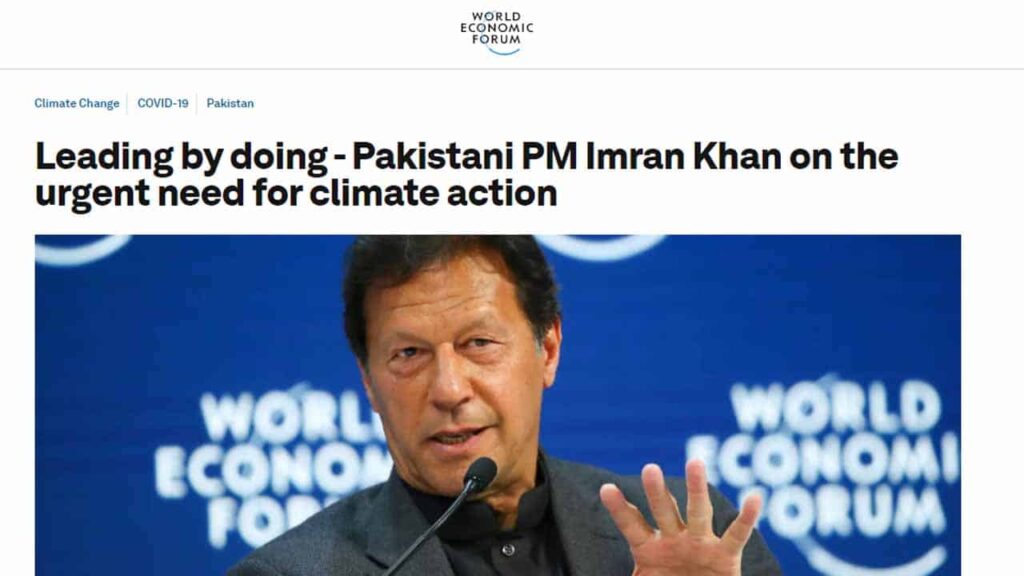Click the white ring at photo's top-left corner
Screen dimensions: 1024x576
coord(82,248)
